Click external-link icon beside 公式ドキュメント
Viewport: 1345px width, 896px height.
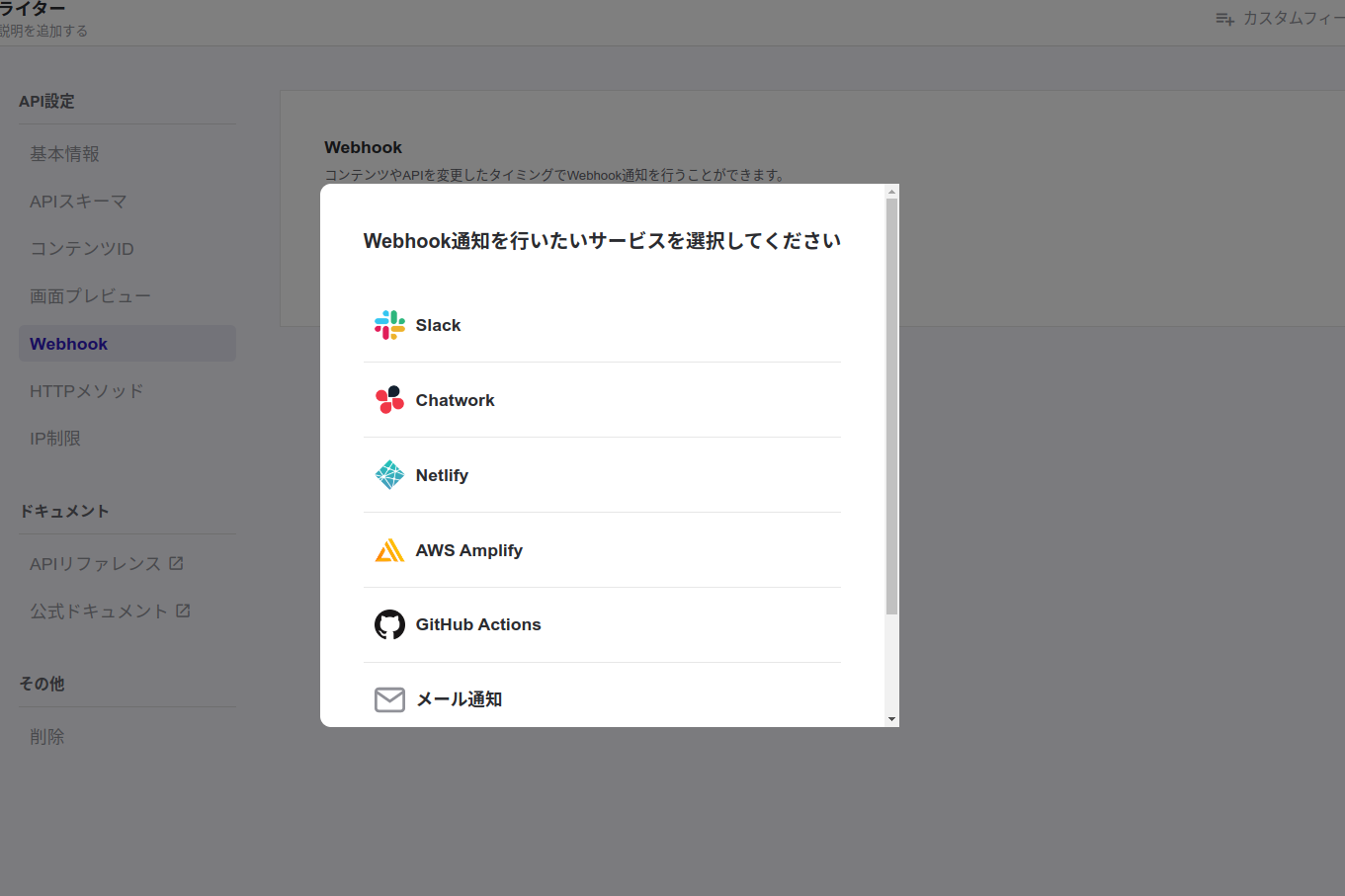click(183, 611)
